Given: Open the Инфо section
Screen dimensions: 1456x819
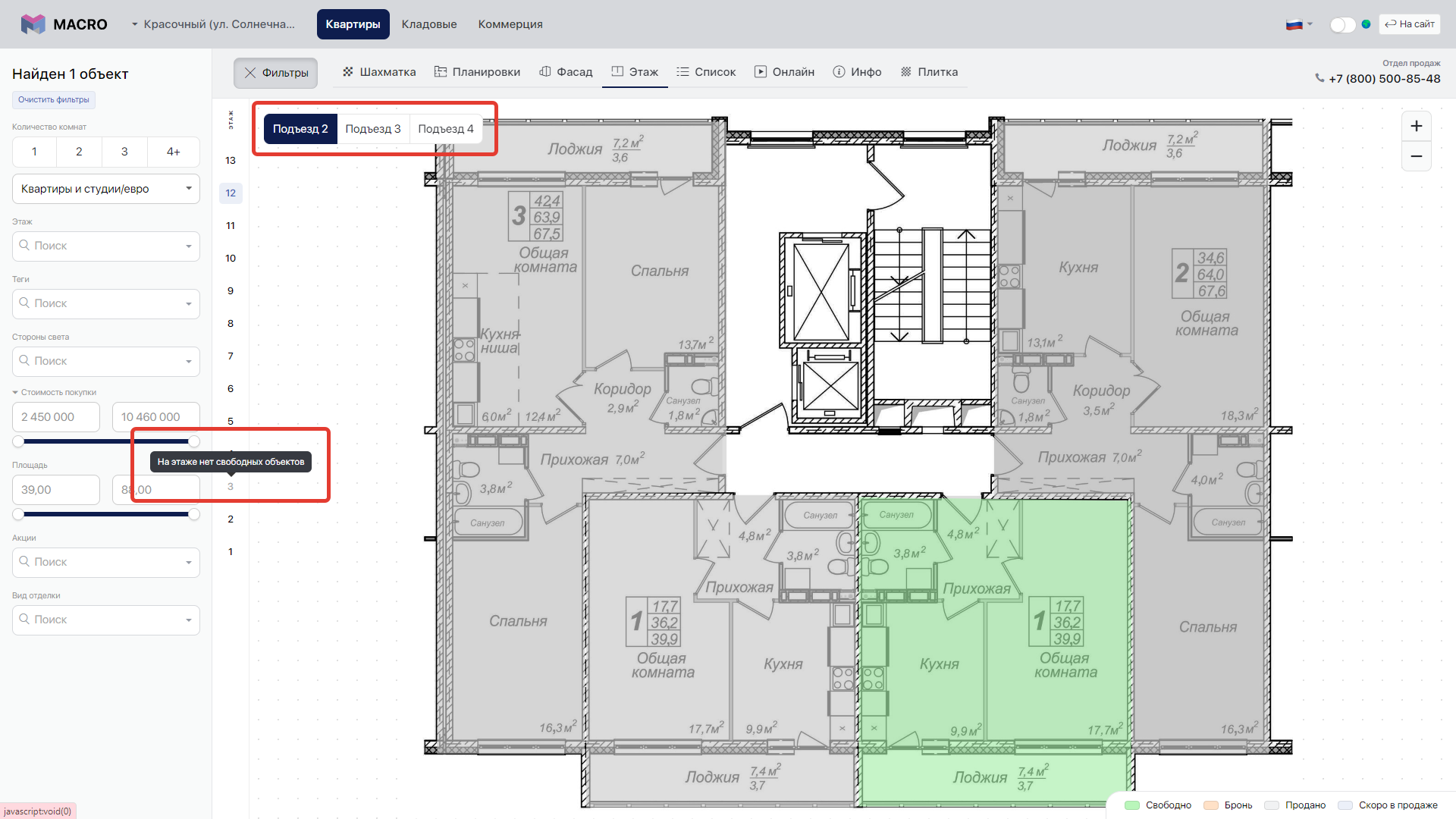Looking at the screenshot, I should (x=857, y=72).
